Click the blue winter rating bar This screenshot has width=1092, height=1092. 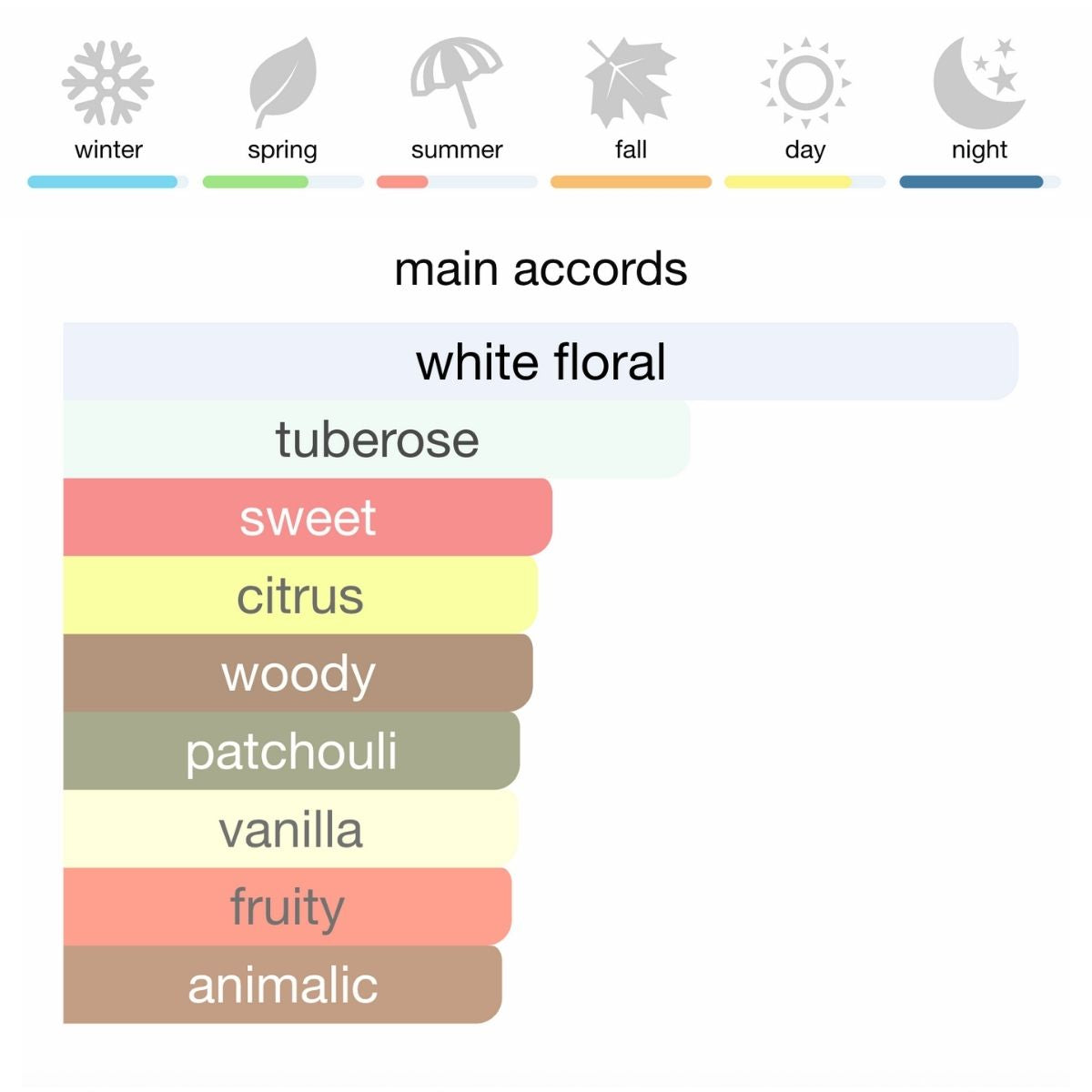[x=103, y=182]
